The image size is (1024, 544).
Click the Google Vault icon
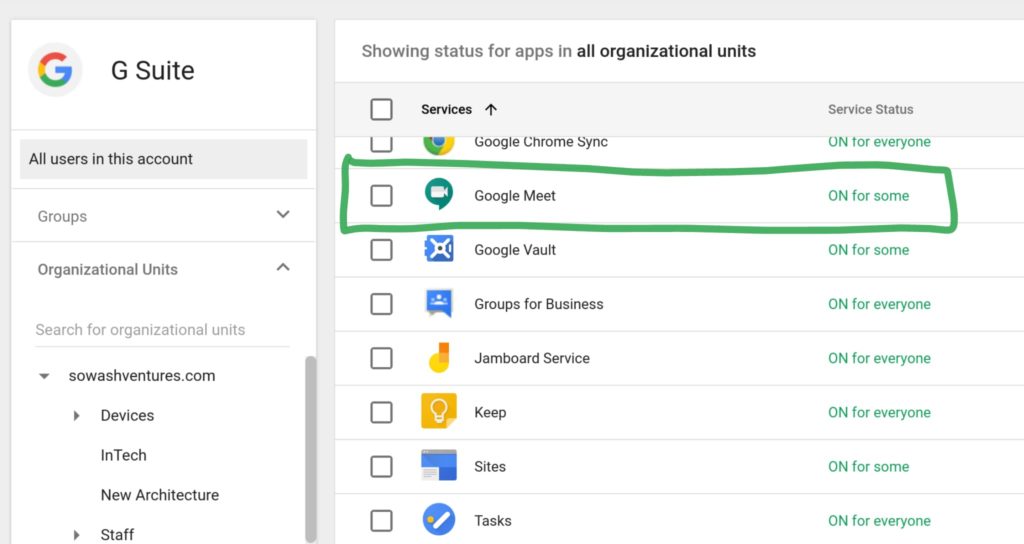[x=439, y=249]
